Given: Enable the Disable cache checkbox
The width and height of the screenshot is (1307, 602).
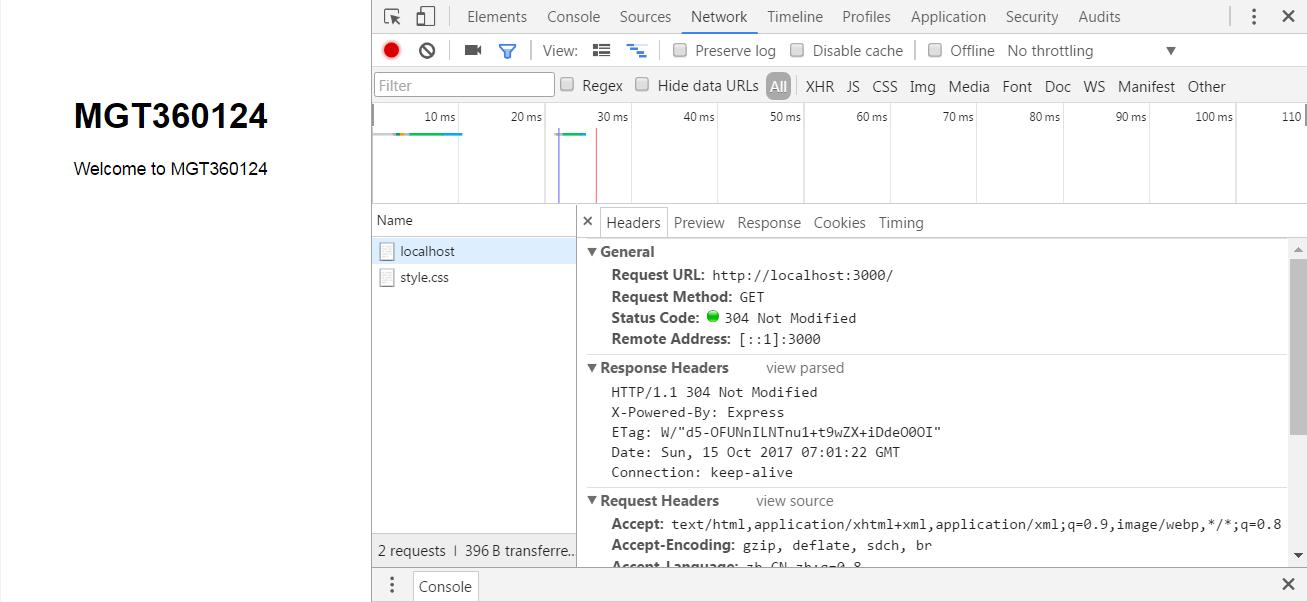Looking at the screenshot, I should (x=797, y=50).
